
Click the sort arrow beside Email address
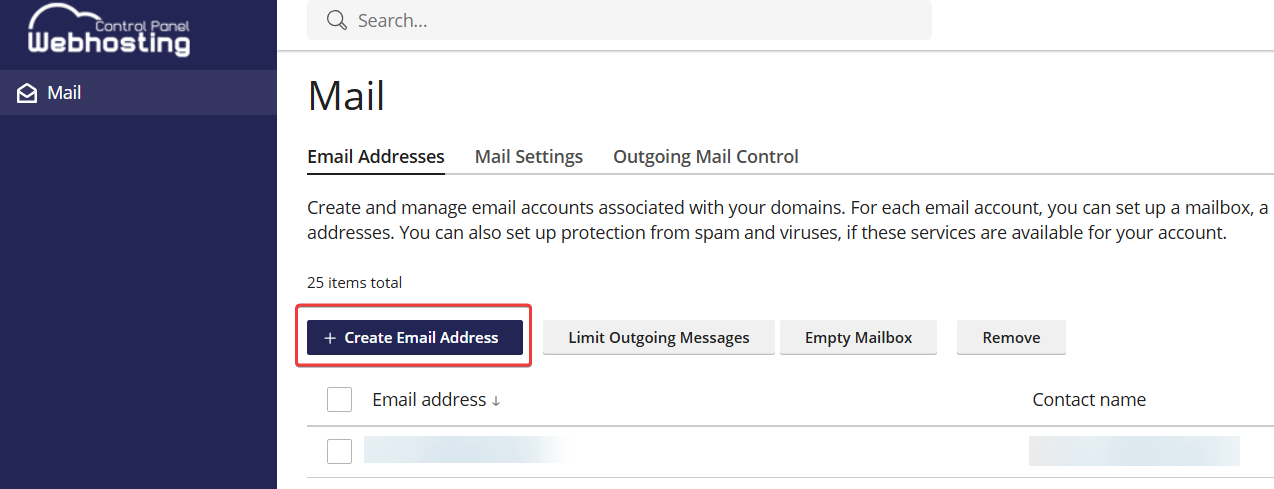tap(496, 401)
